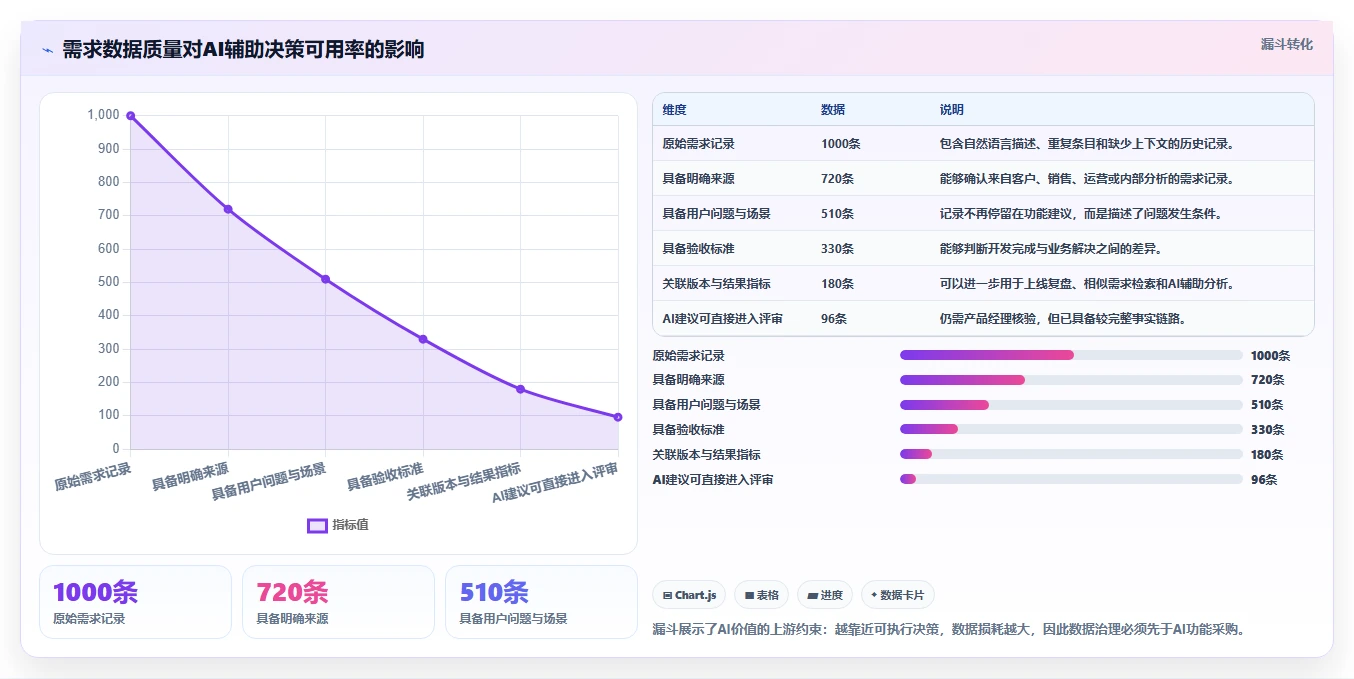Click the description starting 能够确认来自客户
The height and width of the screenshot is (679, 1354).
(x=1087, y=179)
